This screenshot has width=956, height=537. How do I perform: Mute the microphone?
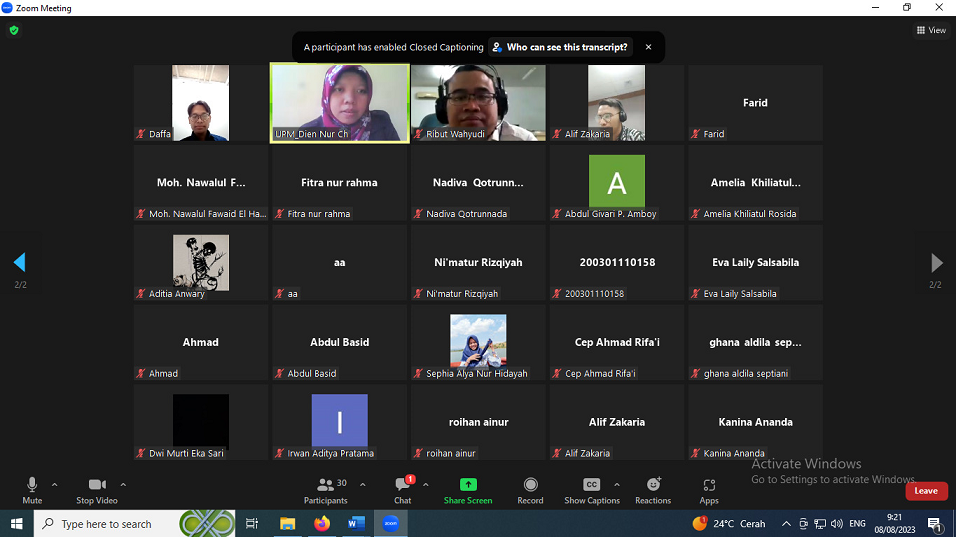click(32, 490)
